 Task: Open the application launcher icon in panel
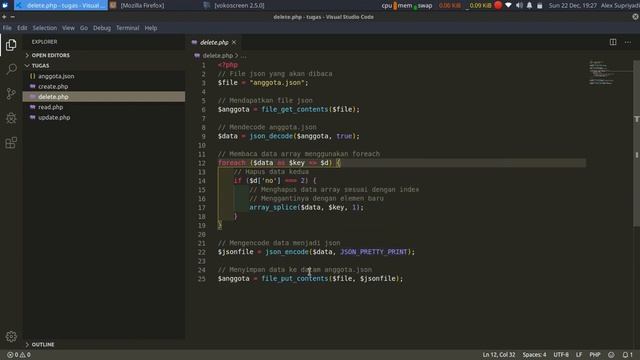(5, 5)
